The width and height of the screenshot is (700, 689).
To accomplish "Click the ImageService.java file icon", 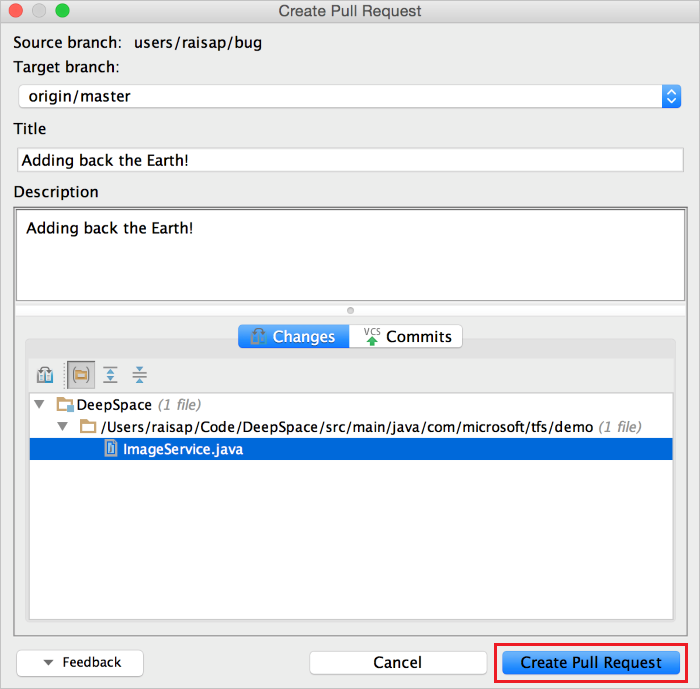I will click(x=111, y=449).
